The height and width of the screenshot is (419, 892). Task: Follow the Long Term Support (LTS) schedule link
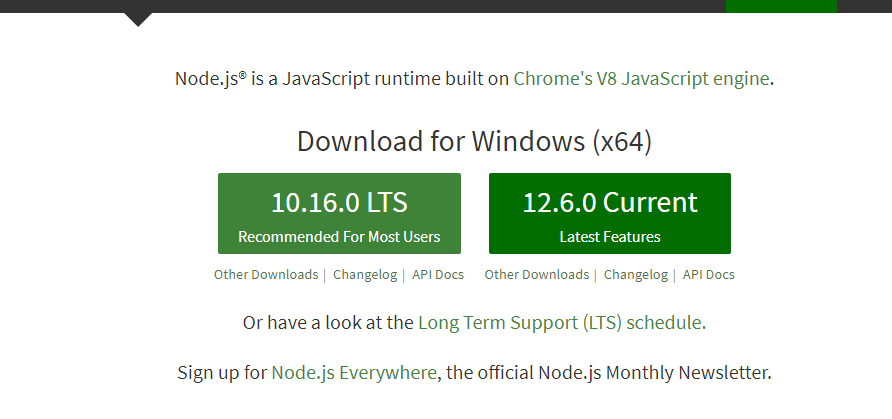pos(561,322)
